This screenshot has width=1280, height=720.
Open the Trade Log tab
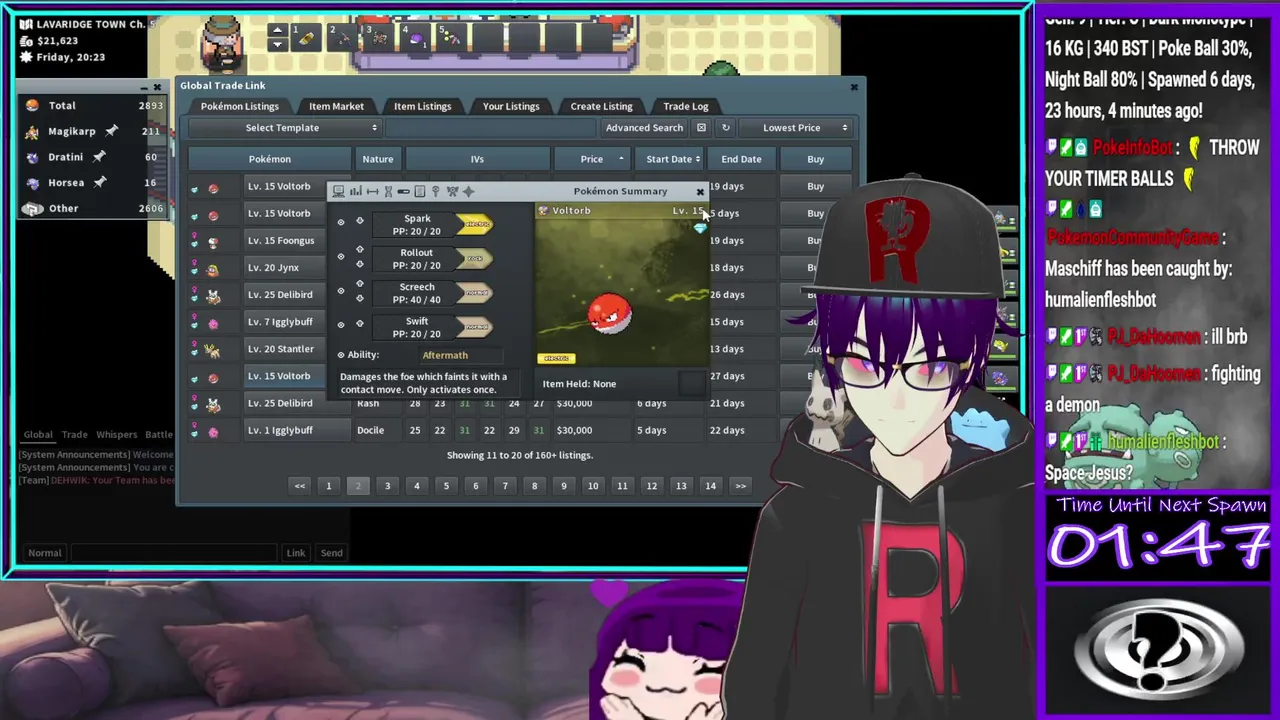pos(685,106)
